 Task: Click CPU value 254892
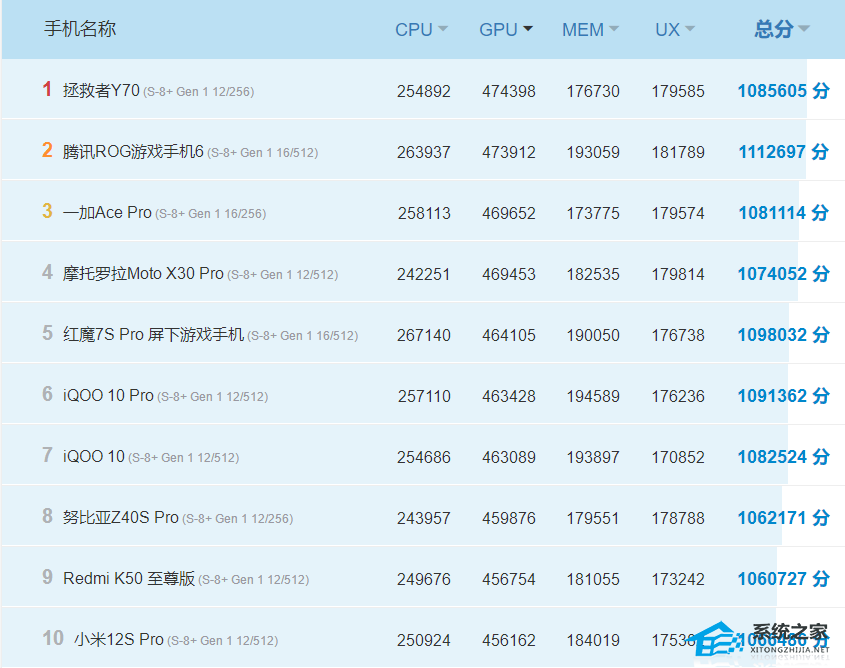424,91
